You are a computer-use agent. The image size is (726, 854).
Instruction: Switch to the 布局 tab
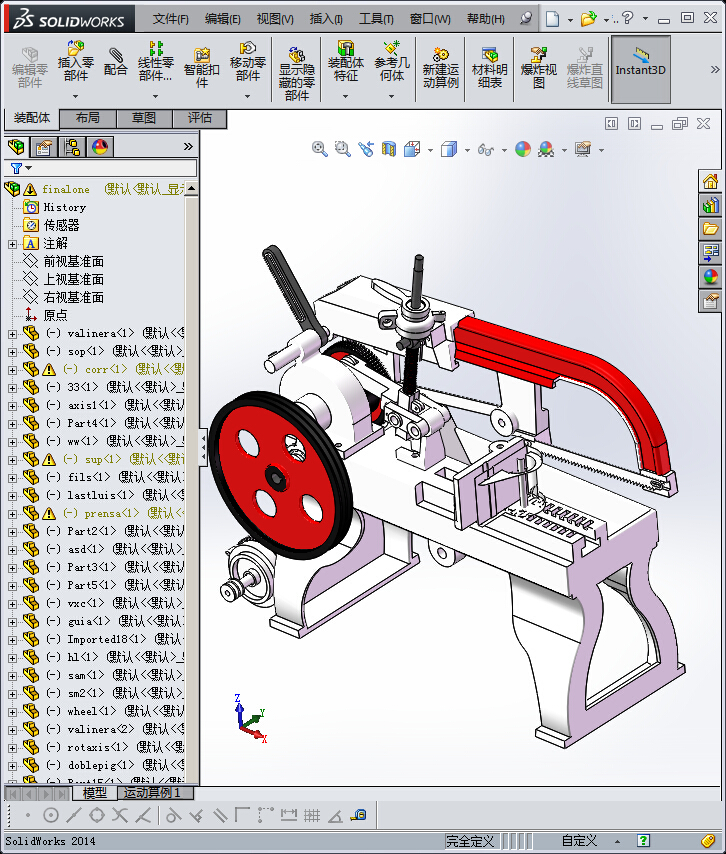(x=88, y=118)
